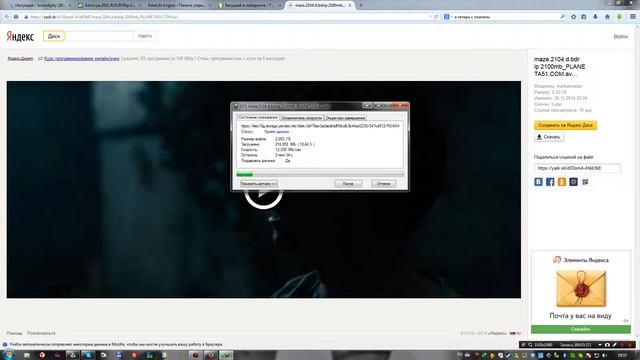Click the Элементы Яндекса ad heading
This screenshot has height=360, width=640.
click(x=586, y=260)
